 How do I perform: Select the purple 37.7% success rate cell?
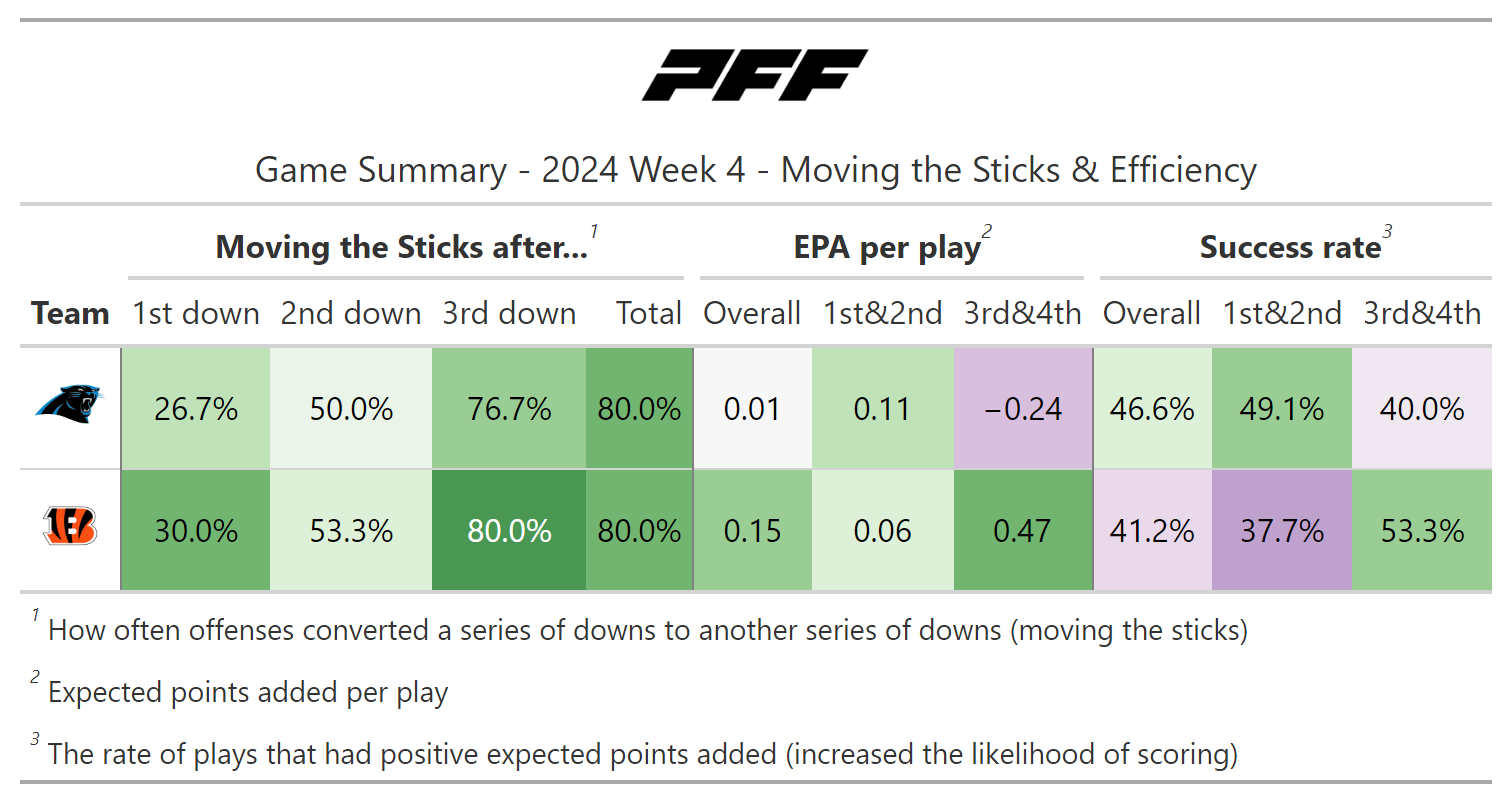(x=1282, y=530)
